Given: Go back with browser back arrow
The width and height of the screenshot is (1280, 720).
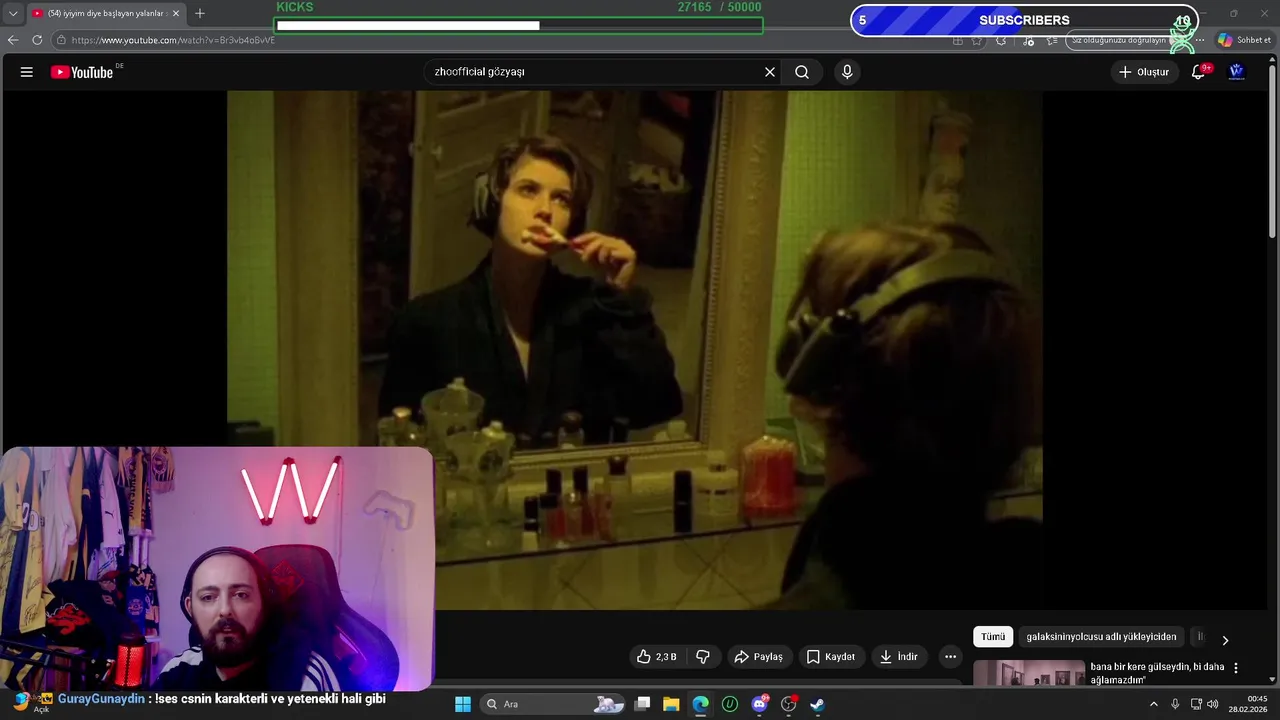Looking at the screenshot, I should (13, 40).
